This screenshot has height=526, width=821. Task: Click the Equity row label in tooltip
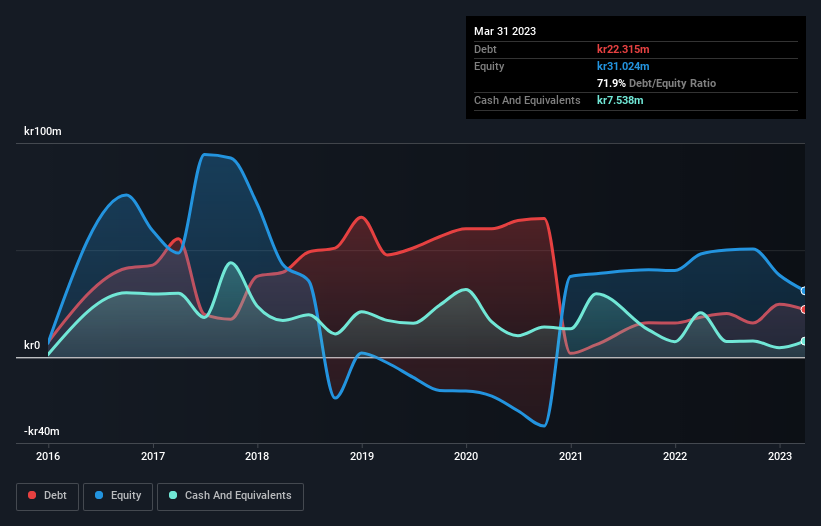(x=489, y=66)
